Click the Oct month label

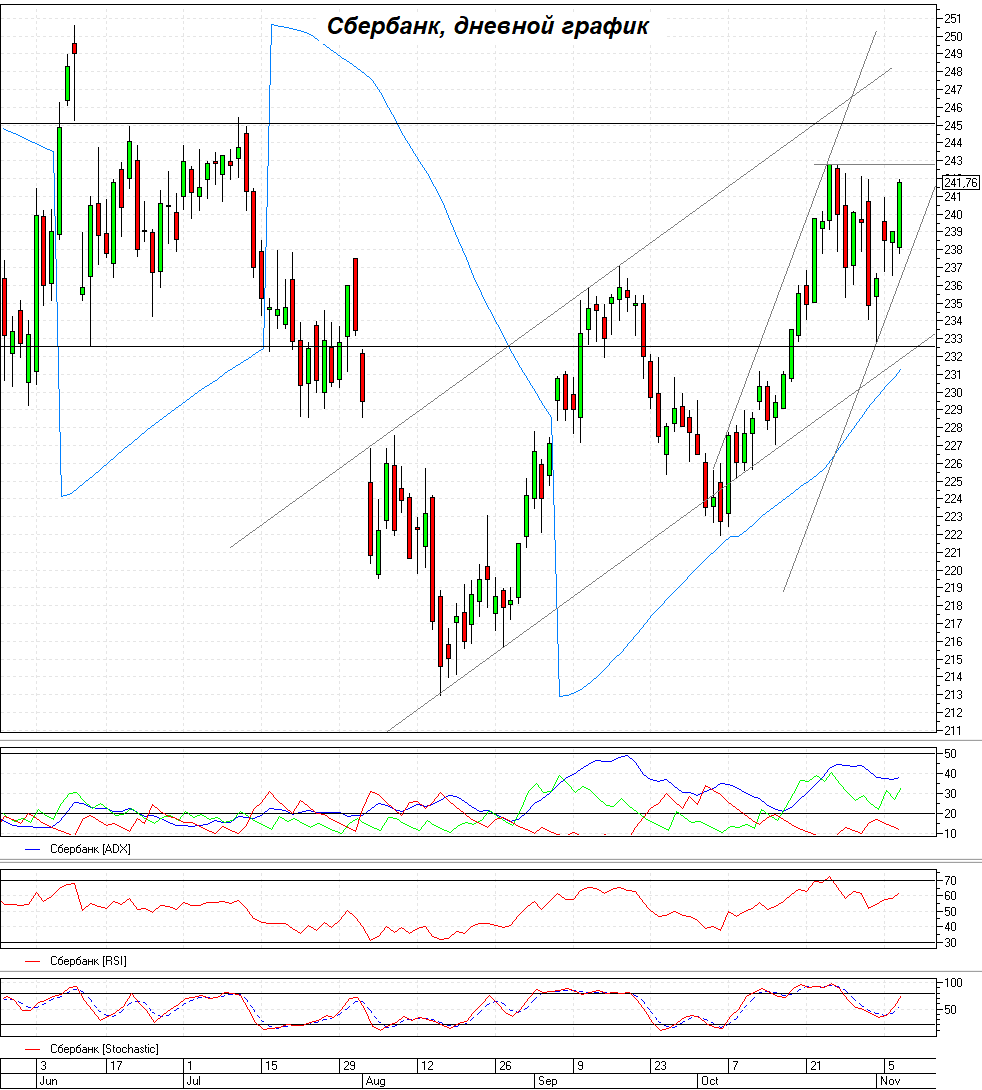pos(710,1081)
